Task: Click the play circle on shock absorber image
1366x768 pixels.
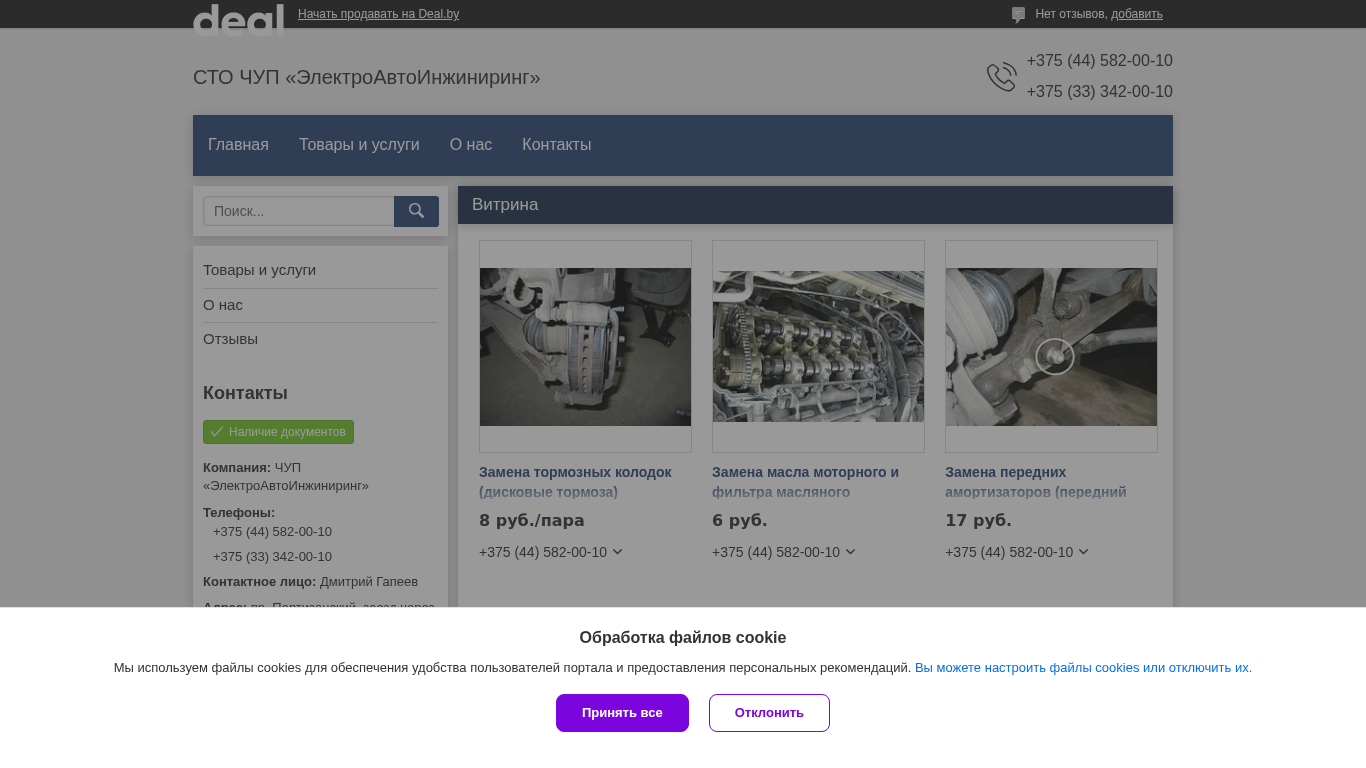Action: pyautogui.click(x=1054, y=357)
